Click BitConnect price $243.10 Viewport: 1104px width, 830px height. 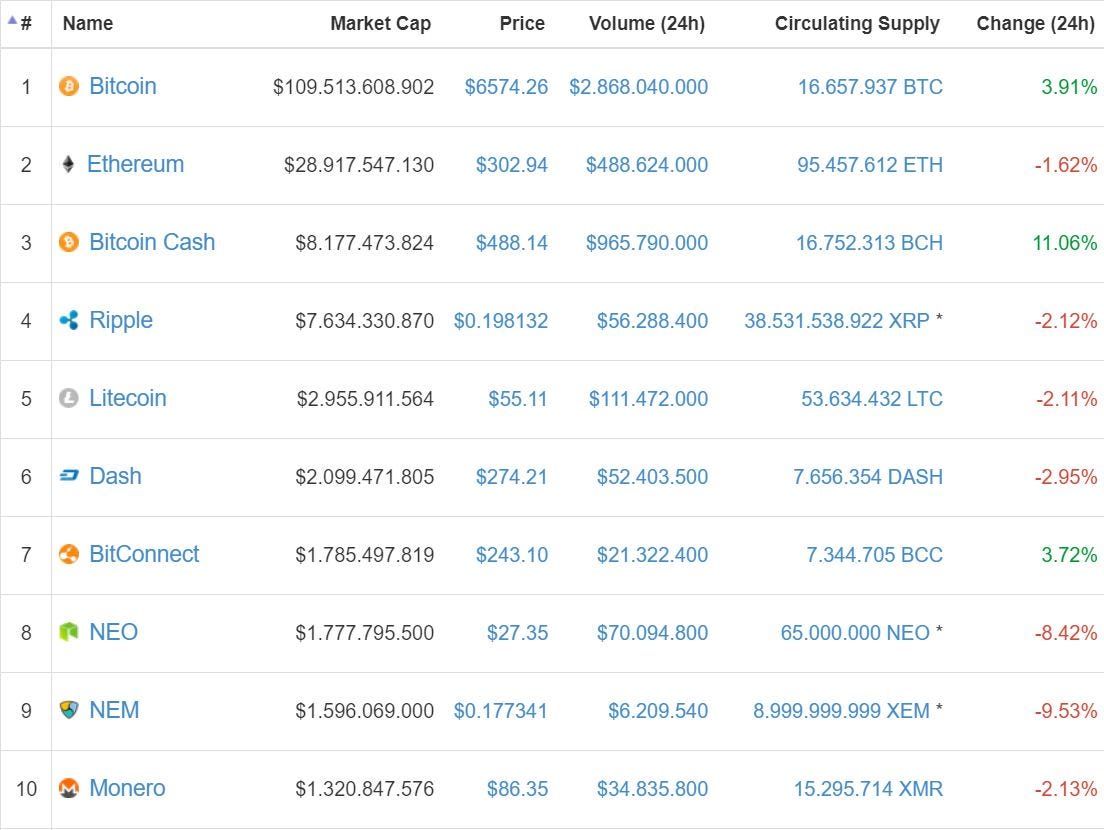pos(512,555)
